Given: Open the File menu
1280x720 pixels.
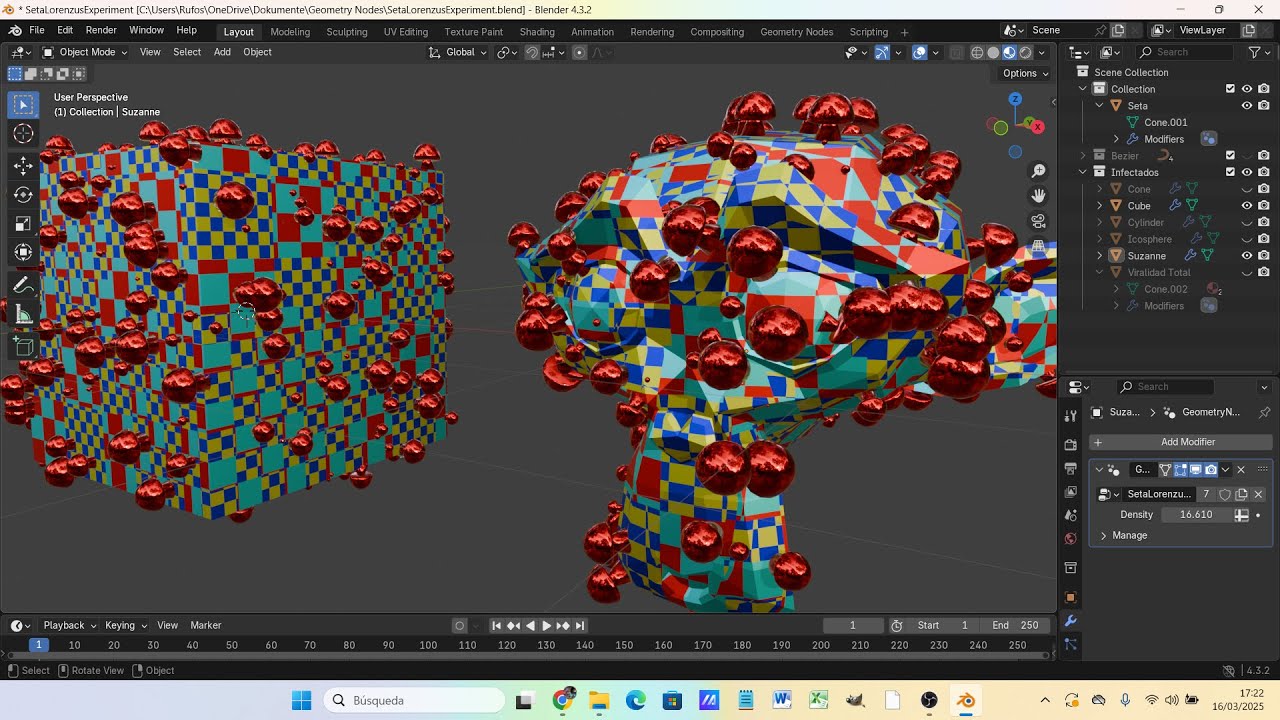Looking at the screenshot, I should click(x=37, y=31).
